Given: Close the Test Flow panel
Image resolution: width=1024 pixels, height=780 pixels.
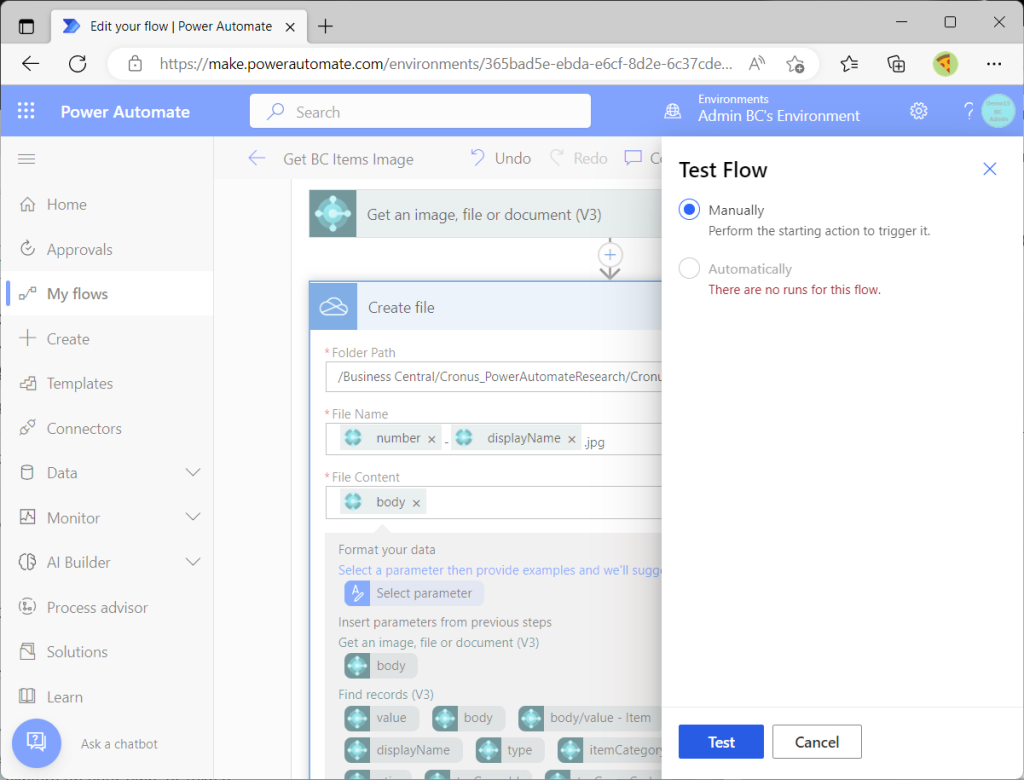Looking at the screenshot, I should pos(989,169).
